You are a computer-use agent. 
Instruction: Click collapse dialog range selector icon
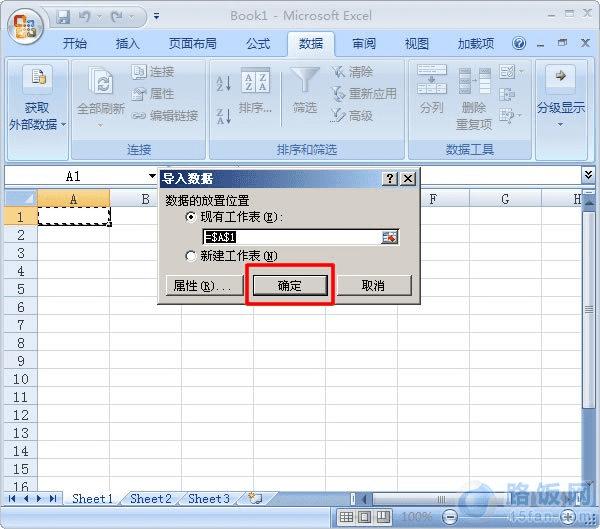[x=390, y=237]
